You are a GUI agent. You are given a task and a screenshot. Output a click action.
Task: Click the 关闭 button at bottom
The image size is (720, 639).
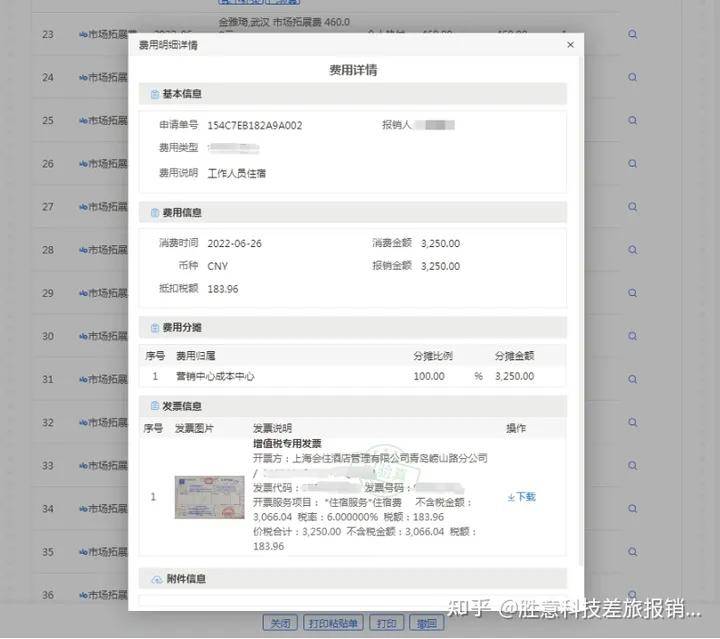tap(280, 623)
